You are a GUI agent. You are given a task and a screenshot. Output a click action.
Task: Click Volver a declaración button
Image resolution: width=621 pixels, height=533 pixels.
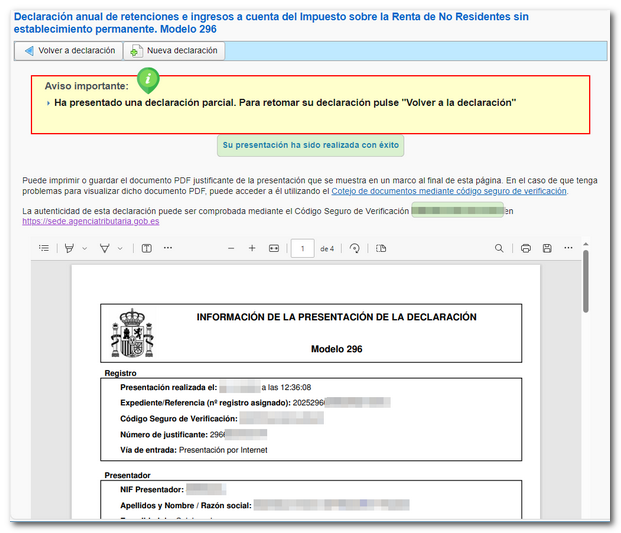tap(66, 51)
